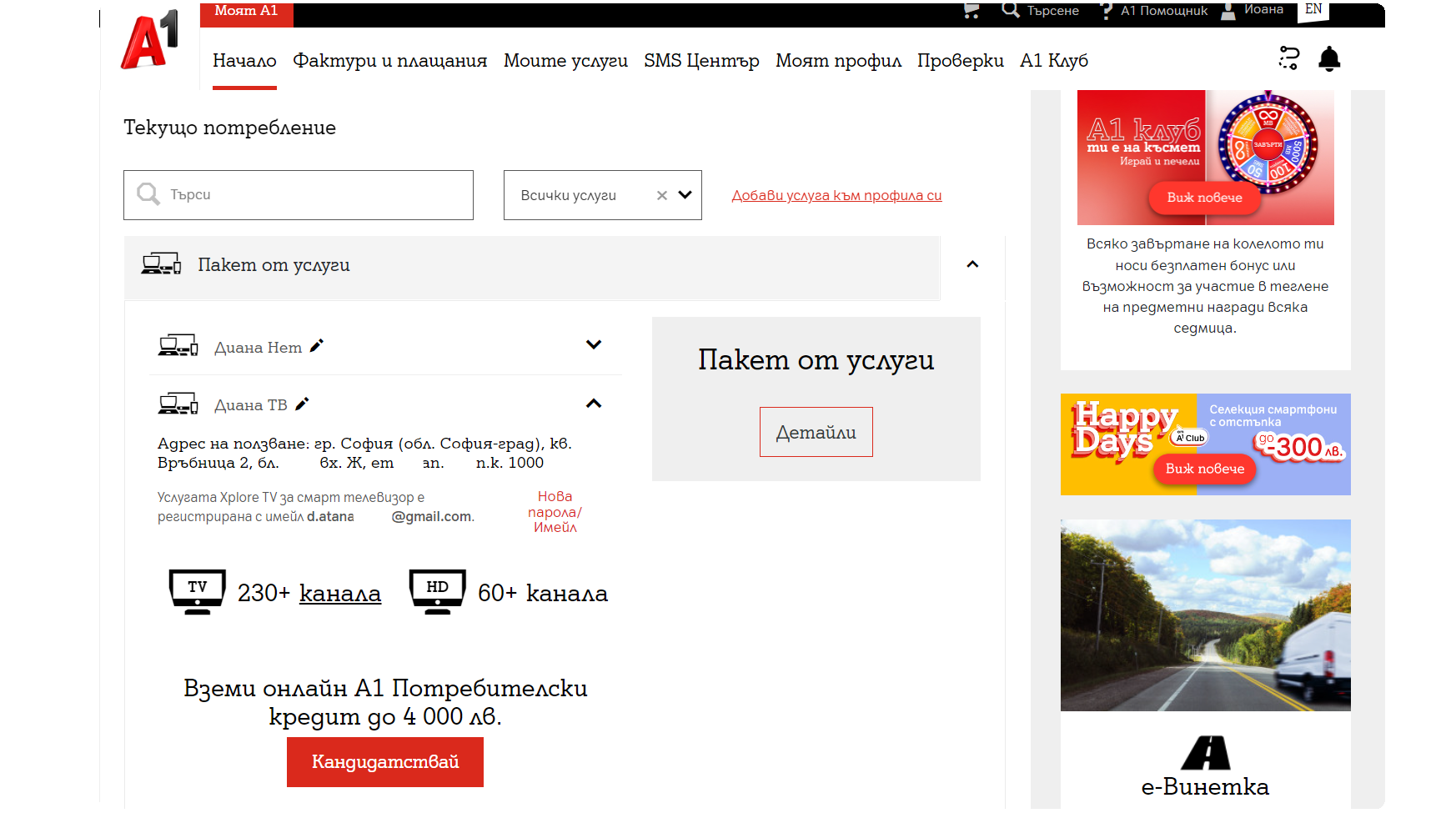Open Фактури и плащания menu

click(390, 61)
